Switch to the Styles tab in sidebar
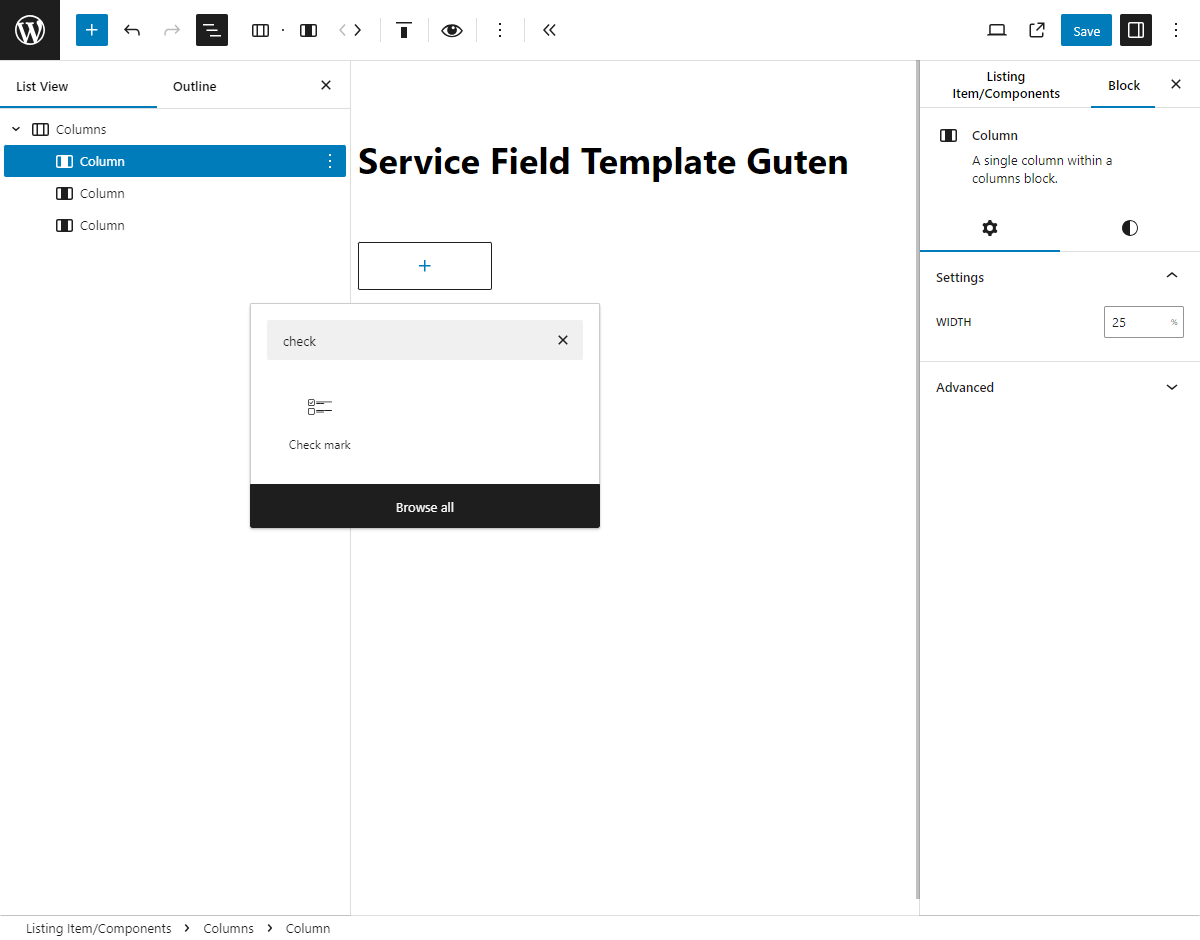This screenshot has width=1200, height=940. (1129, 228)
